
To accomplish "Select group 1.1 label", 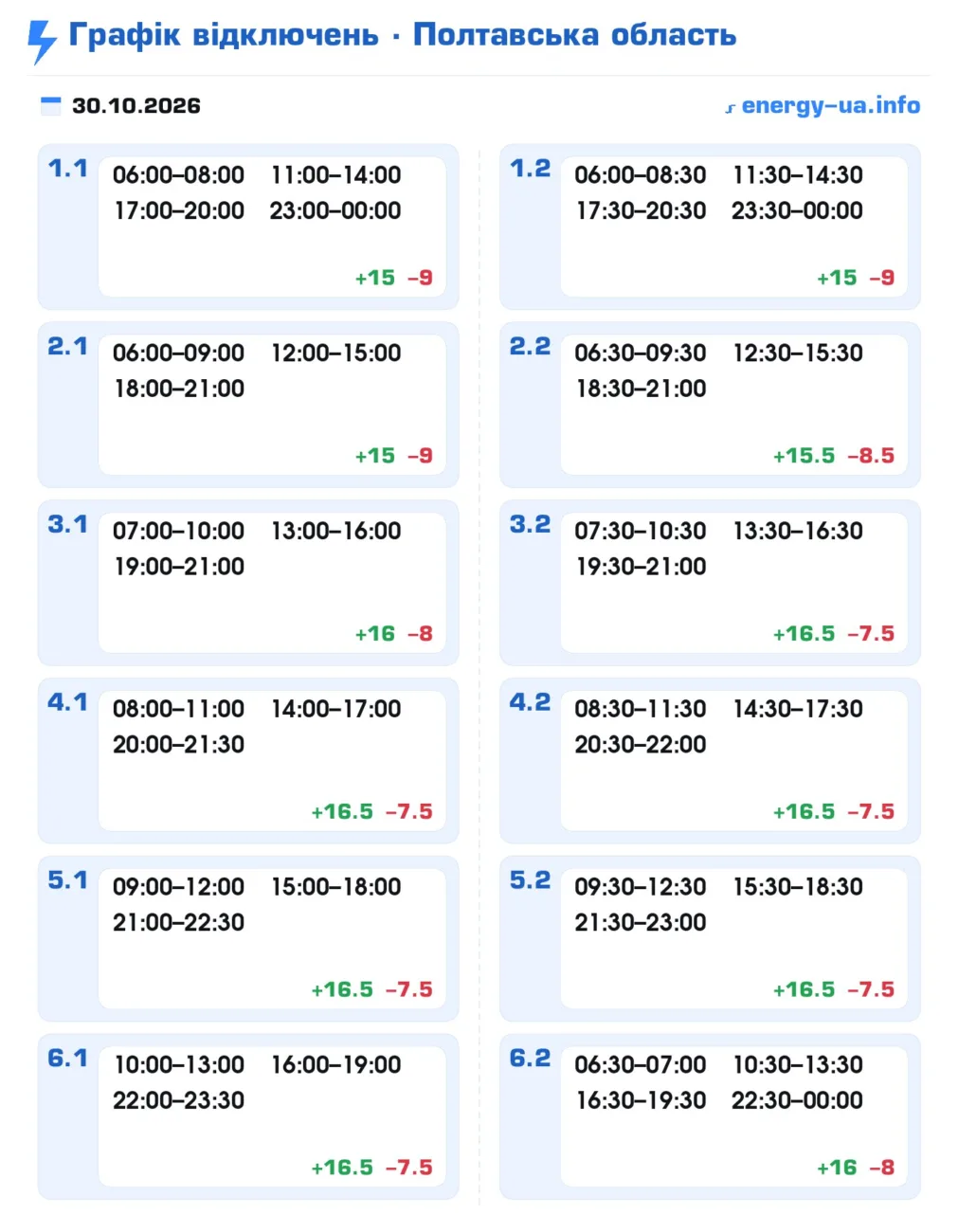I will coord(67,169).
